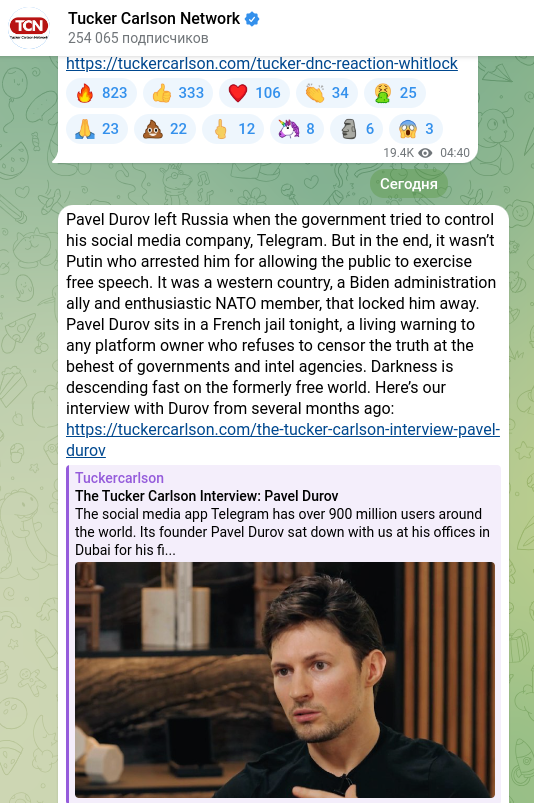Screen dimensions: 534x803
Task: Open the Pavel Durov video thumbnail
Action: [x=285, y=680]
